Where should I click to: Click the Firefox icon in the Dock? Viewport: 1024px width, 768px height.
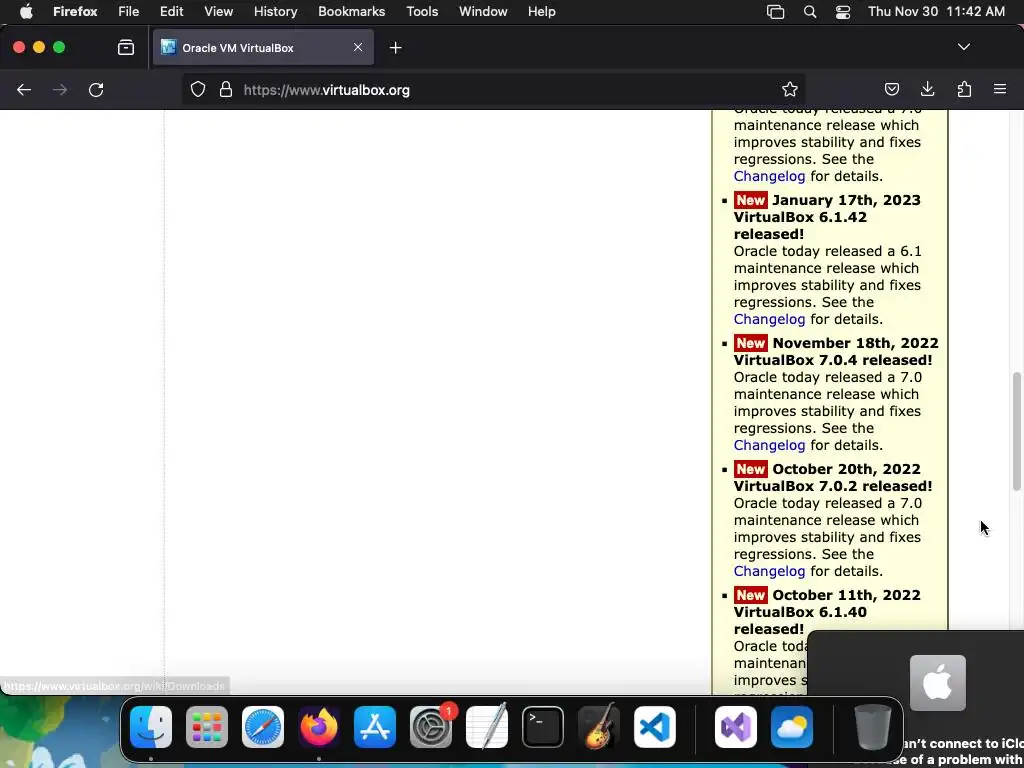click(x=319, y=727)
